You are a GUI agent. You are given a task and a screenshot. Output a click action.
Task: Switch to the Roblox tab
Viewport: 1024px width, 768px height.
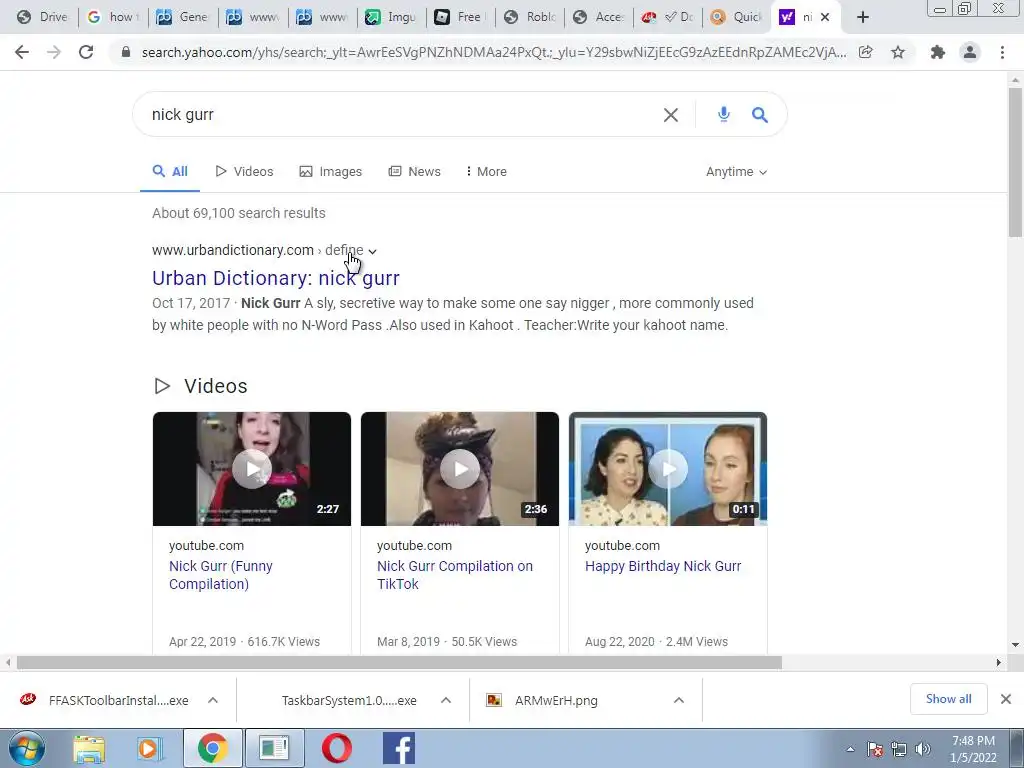tap(531, 17)
